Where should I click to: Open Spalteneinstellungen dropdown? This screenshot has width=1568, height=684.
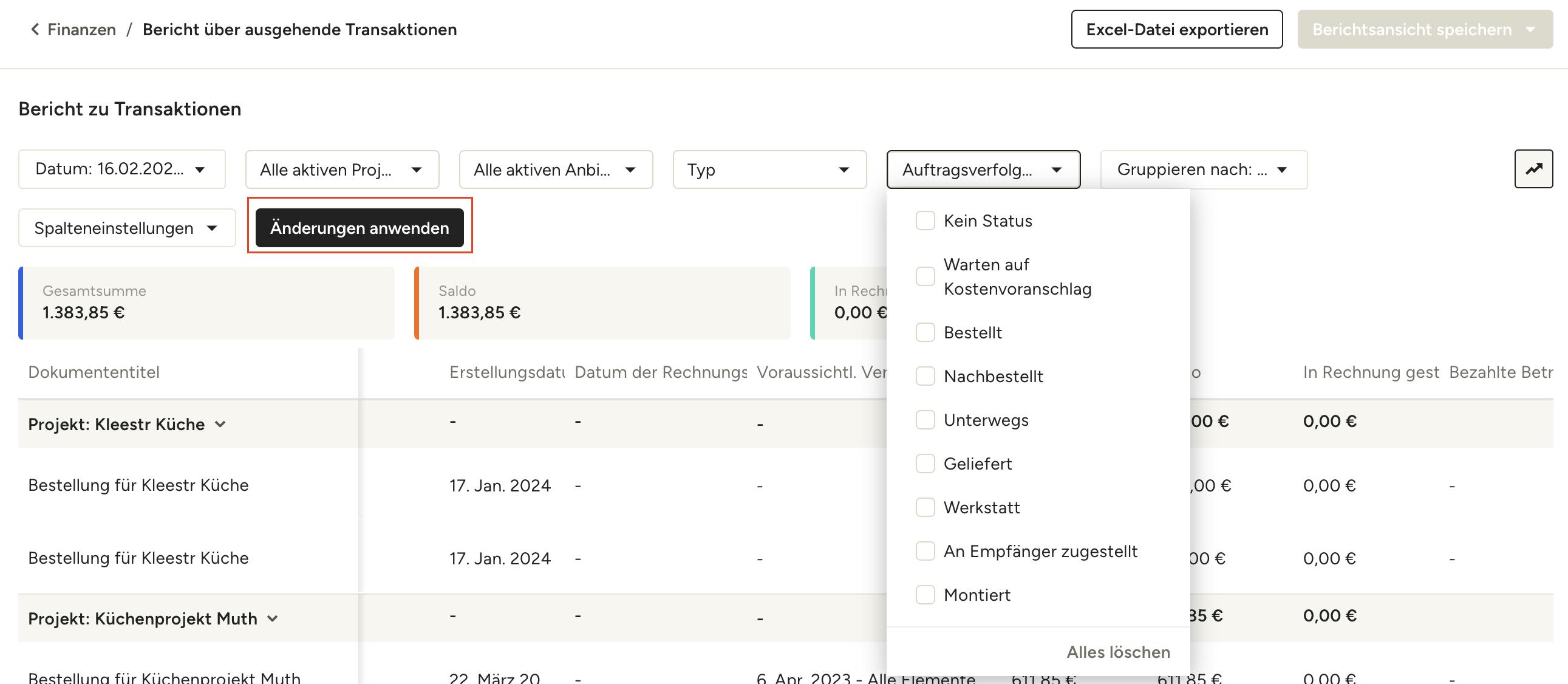pos(126,228)
